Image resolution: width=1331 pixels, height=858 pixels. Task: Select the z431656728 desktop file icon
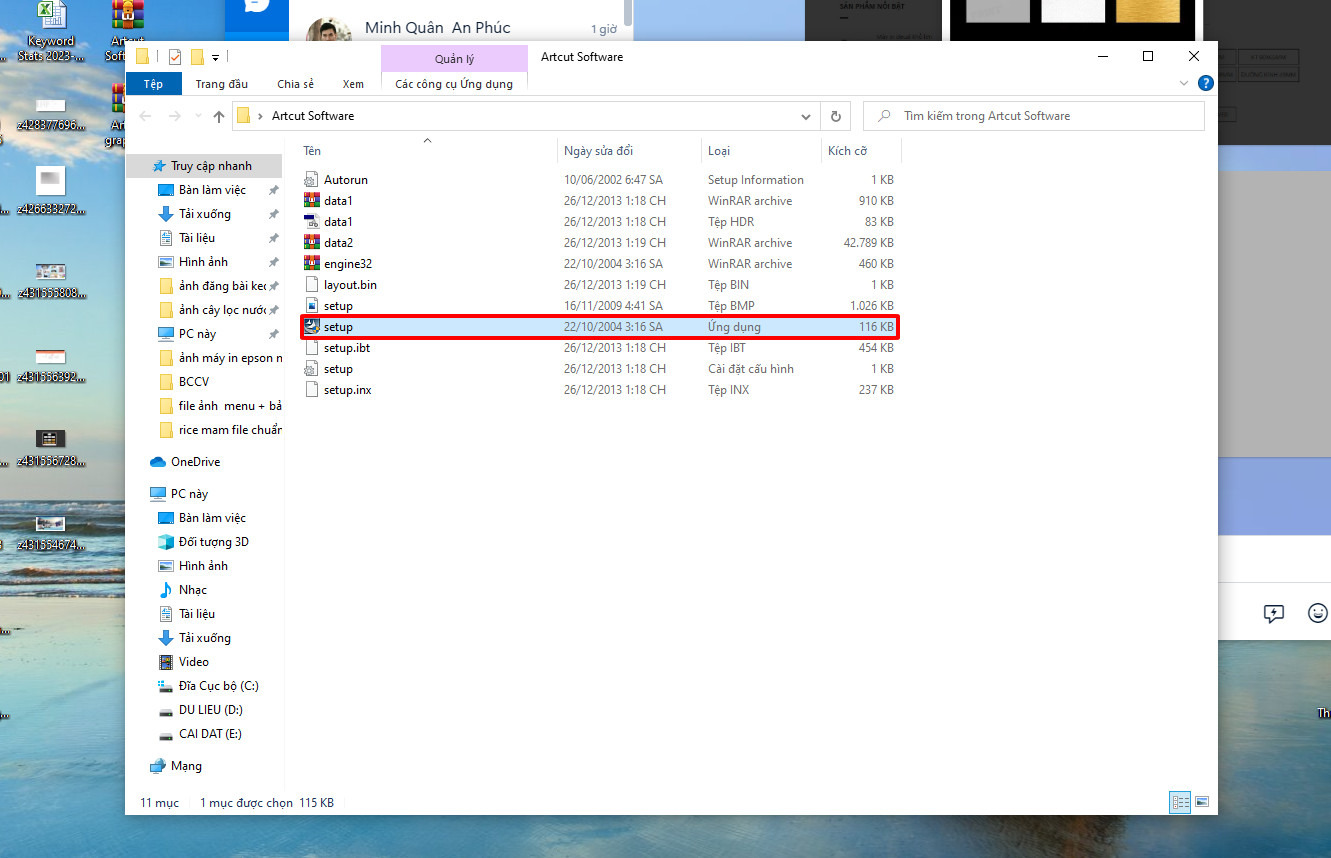pyautogui.click(x=51, y=448)
